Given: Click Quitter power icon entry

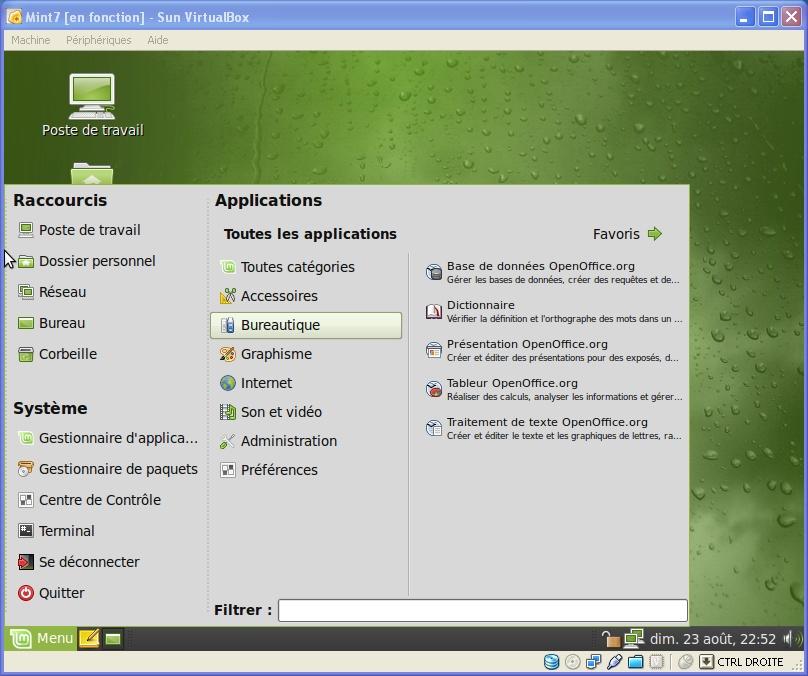Looking at the screenshot, I should (x=51, y=593).
